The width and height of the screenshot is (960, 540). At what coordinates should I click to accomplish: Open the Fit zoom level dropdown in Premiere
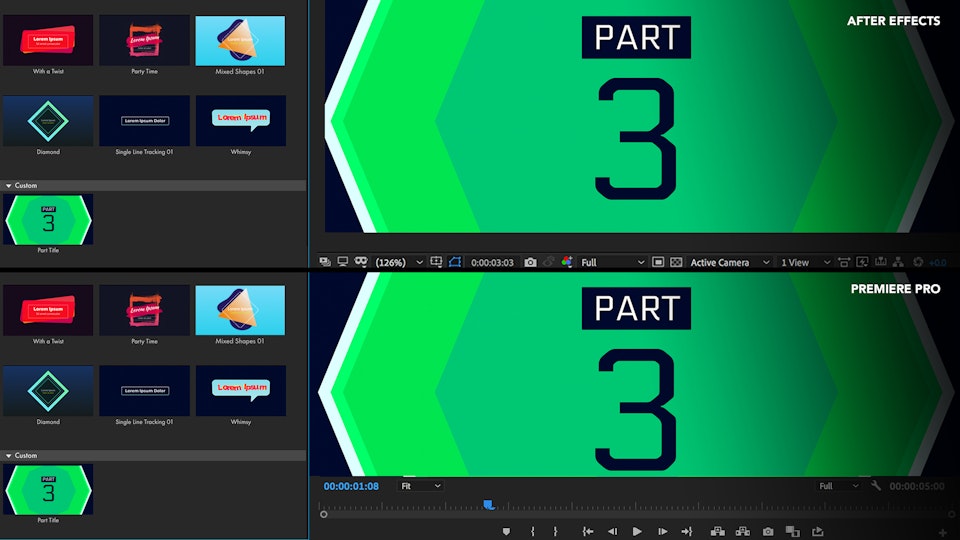point(420,486)
